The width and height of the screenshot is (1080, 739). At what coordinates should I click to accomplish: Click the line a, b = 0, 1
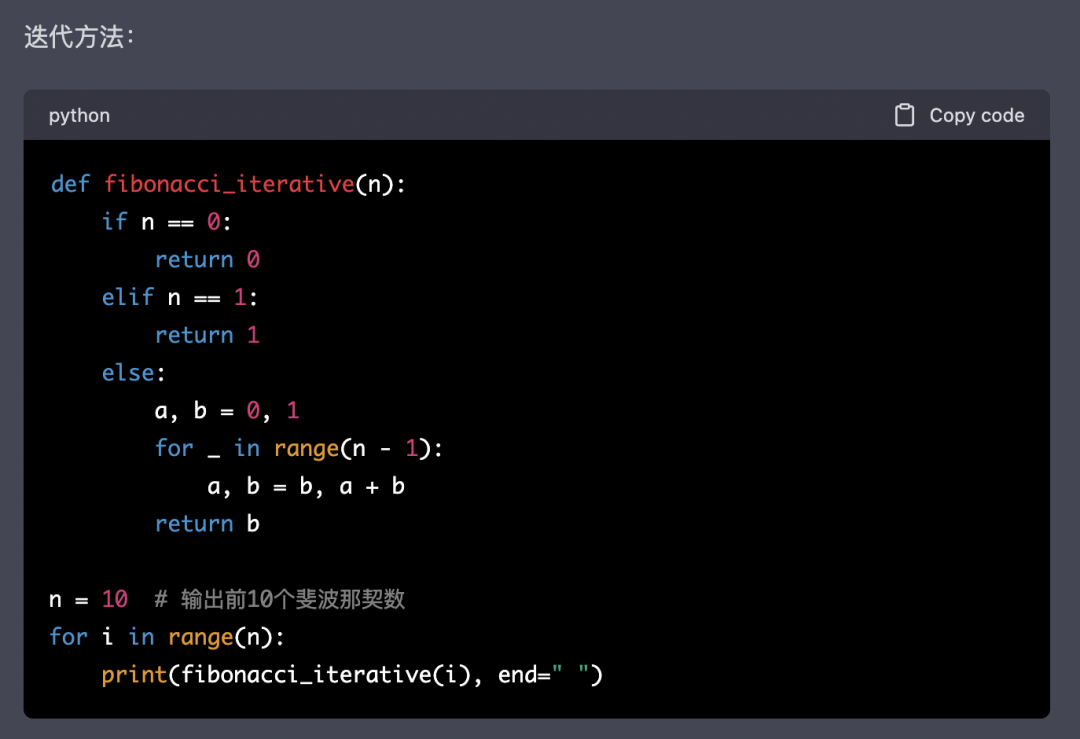coord(227,410)
